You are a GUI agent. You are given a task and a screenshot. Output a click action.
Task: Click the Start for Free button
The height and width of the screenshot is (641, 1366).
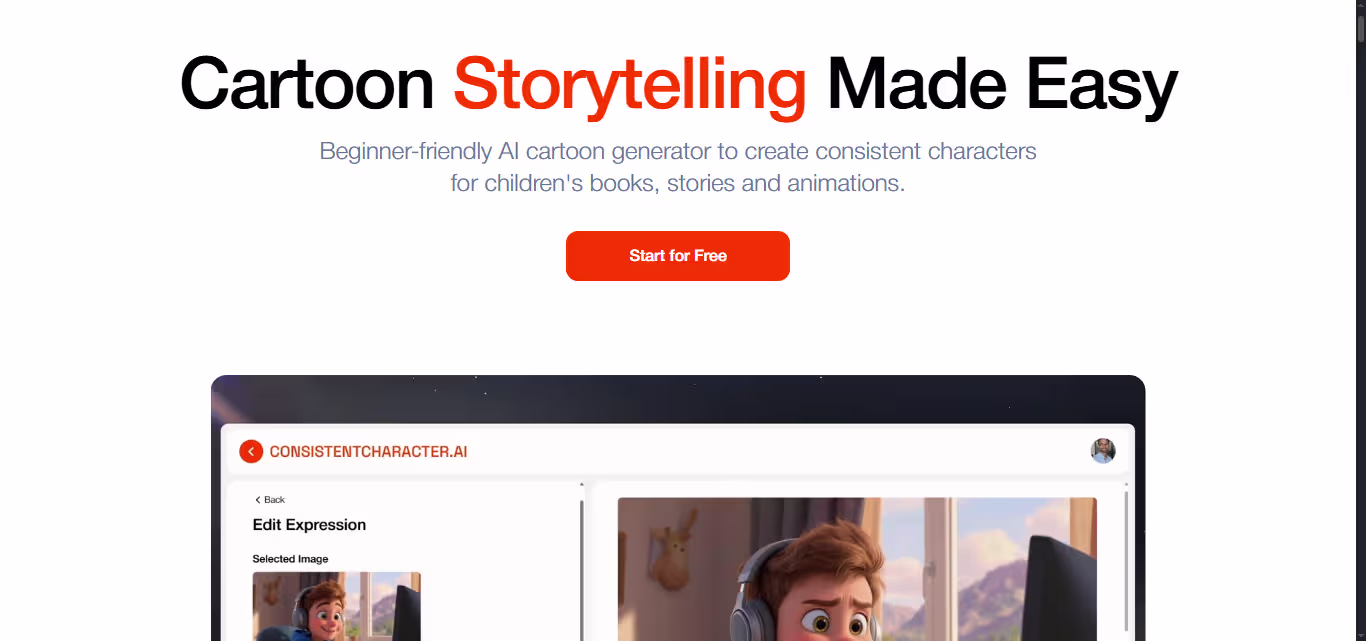[x=678, y=256]
